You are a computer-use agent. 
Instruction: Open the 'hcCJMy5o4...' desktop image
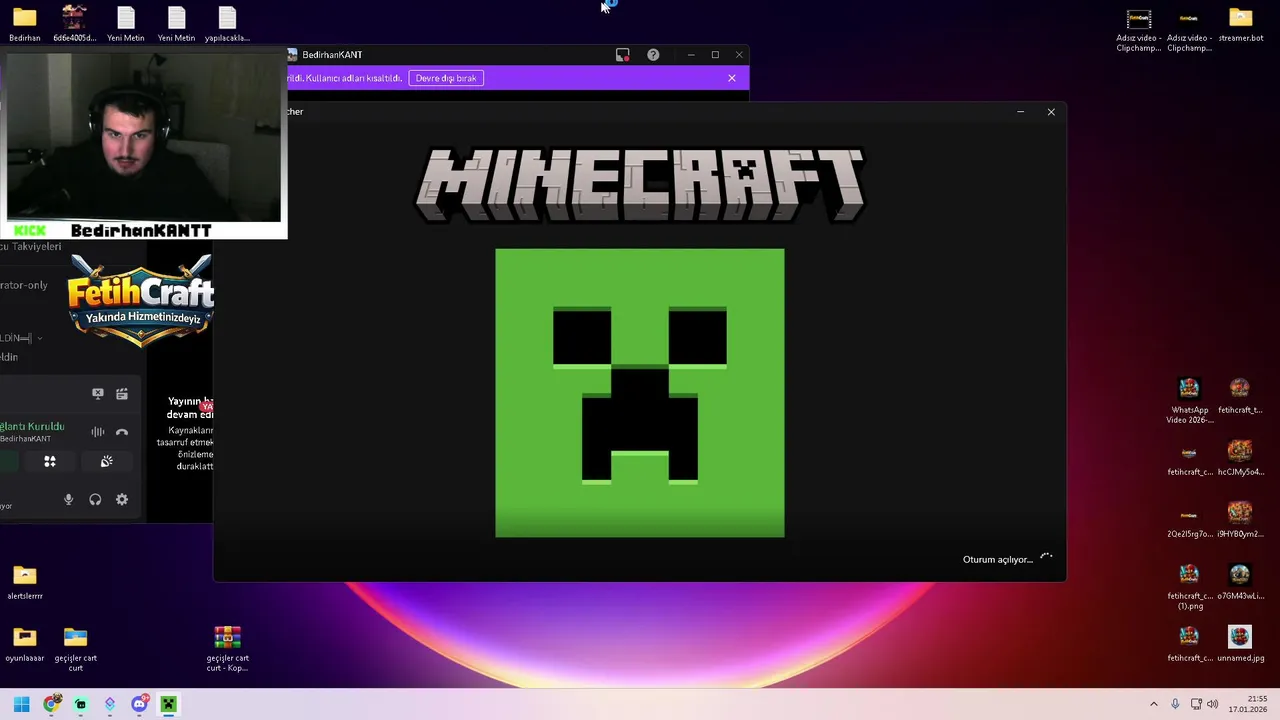coord(1240,458)
